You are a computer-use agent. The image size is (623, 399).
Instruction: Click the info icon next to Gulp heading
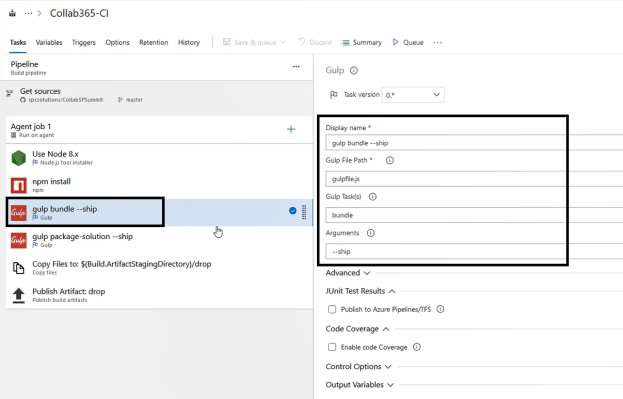[x=354, y=70]
